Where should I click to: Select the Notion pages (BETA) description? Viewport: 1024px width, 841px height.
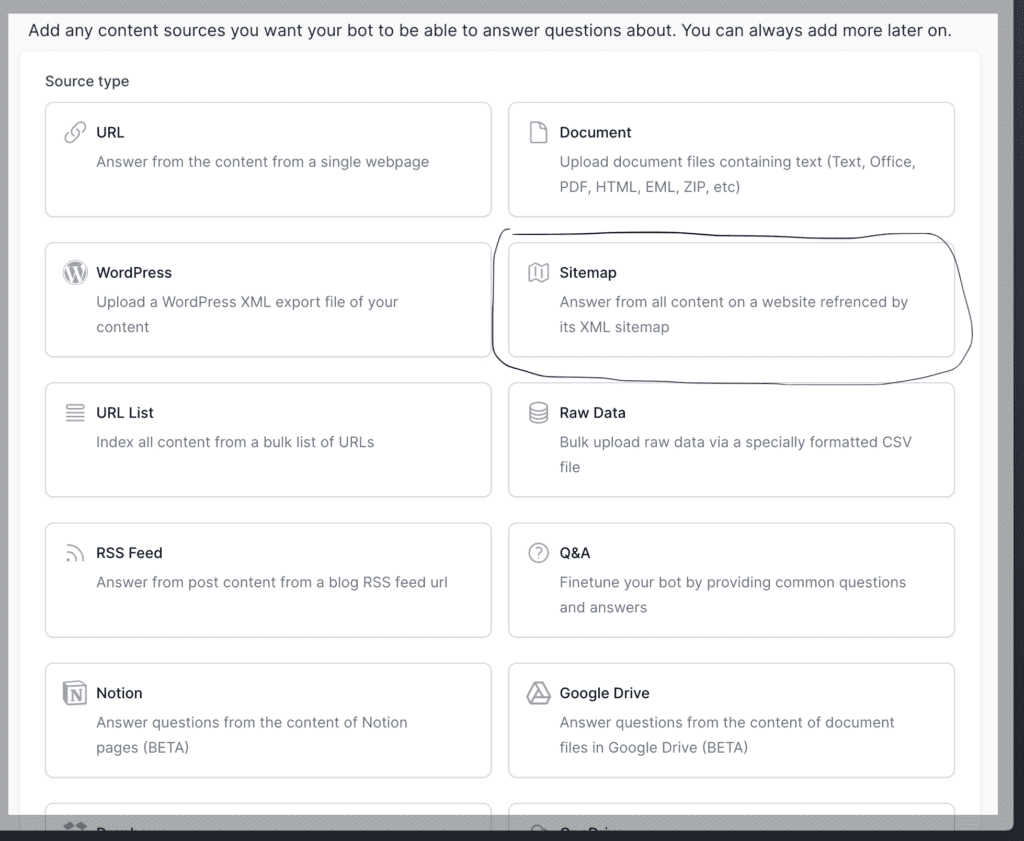pos(251,734)
